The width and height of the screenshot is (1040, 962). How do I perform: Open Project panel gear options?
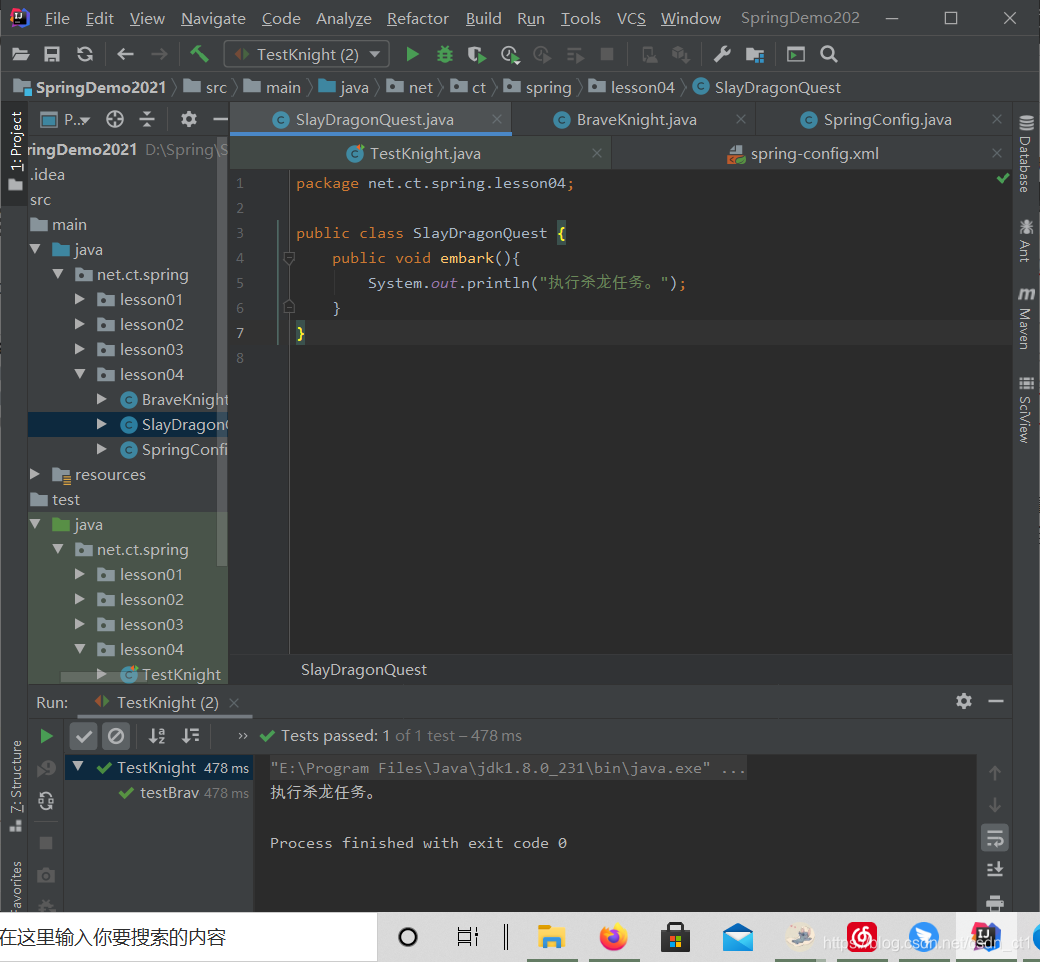(189, 119)
